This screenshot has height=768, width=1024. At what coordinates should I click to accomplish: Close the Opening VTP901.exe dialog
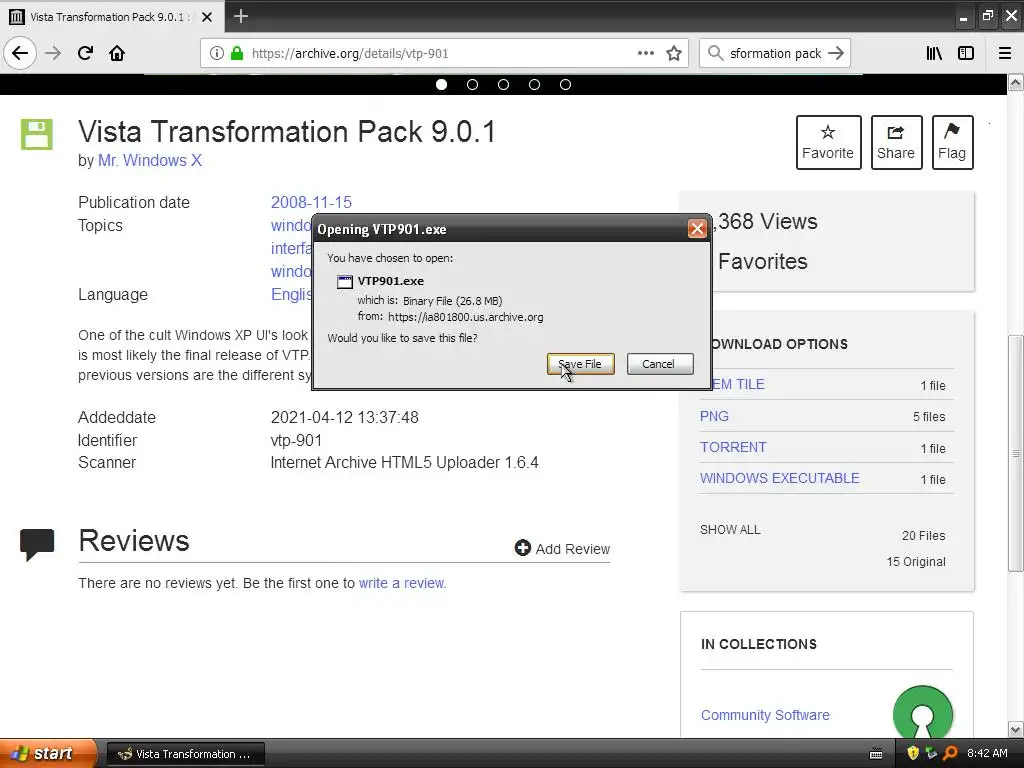click(697, 229)
